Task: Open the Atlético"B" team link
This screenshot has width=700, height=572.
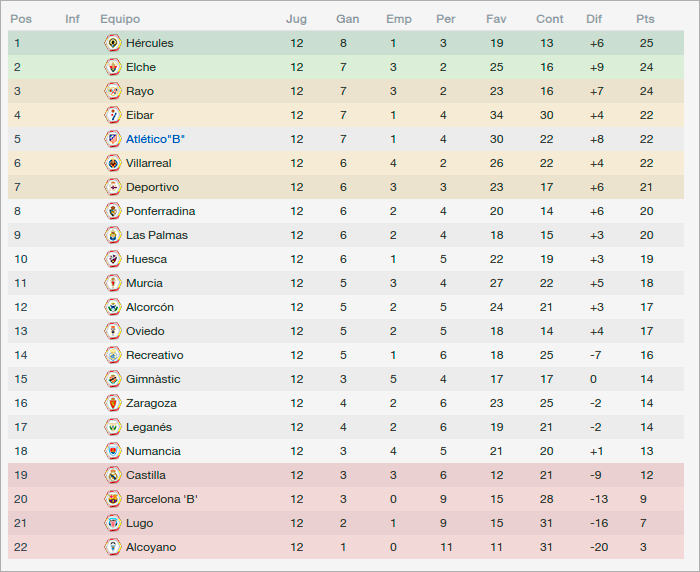Action: (155, 139)
